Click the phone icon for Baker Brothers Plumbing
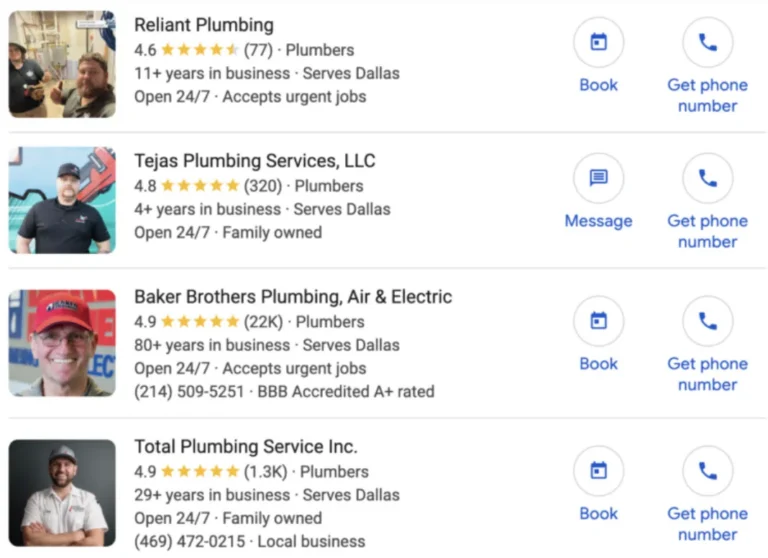The width and height of the screenshot is (768, 558). 707,321
